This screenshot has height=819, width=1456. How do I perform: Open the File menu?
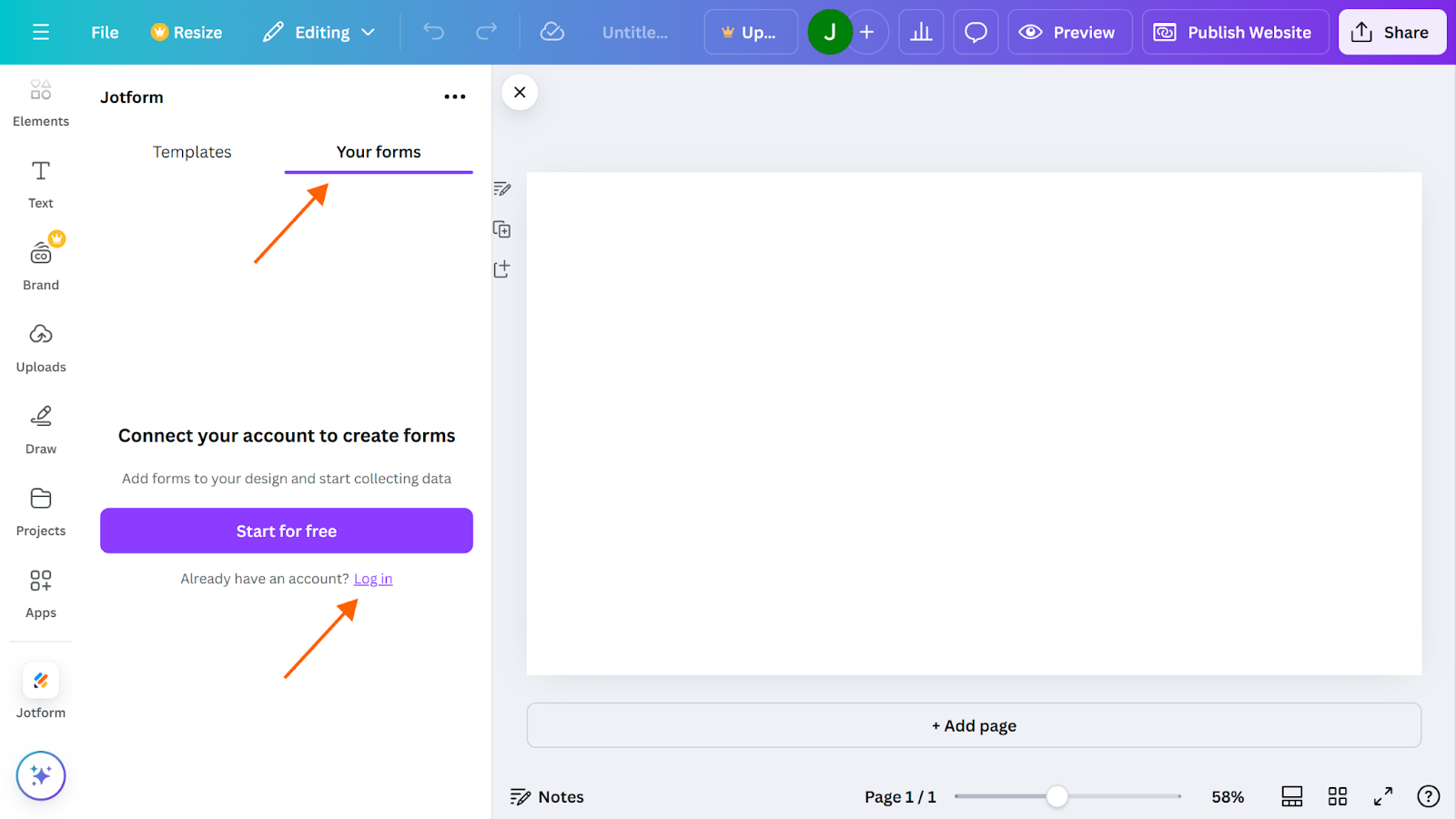(x=104, y=32)
